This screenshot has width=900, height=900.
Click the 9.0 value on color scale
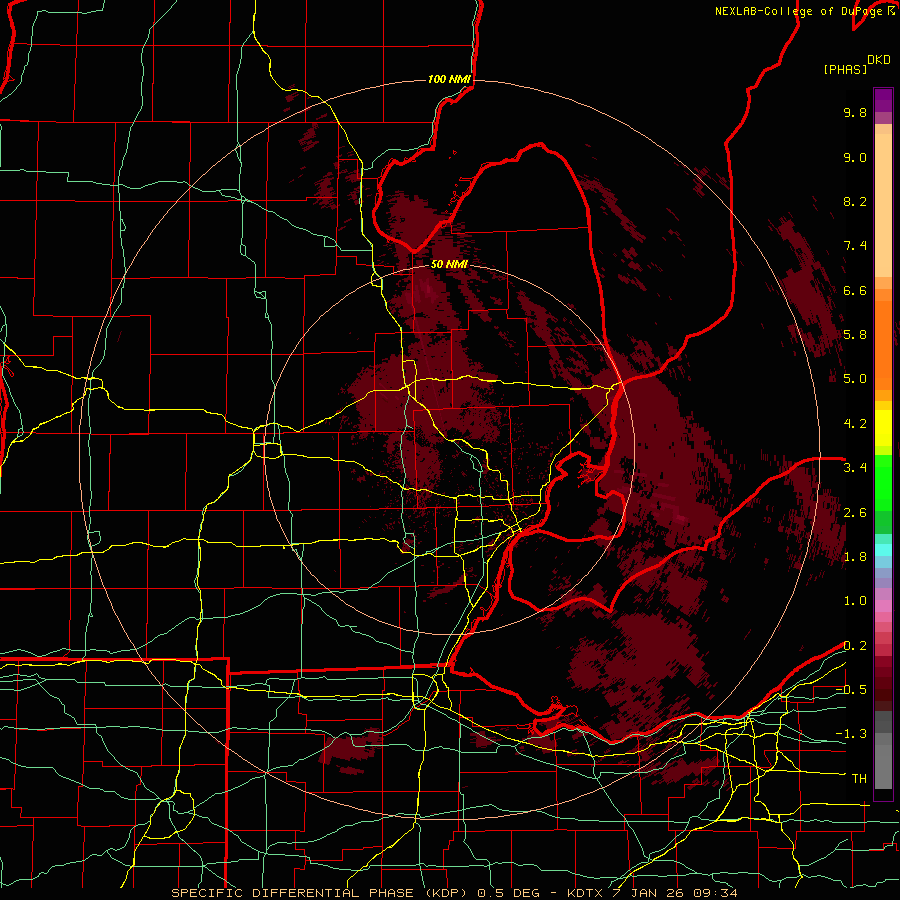tap(855, 157)
